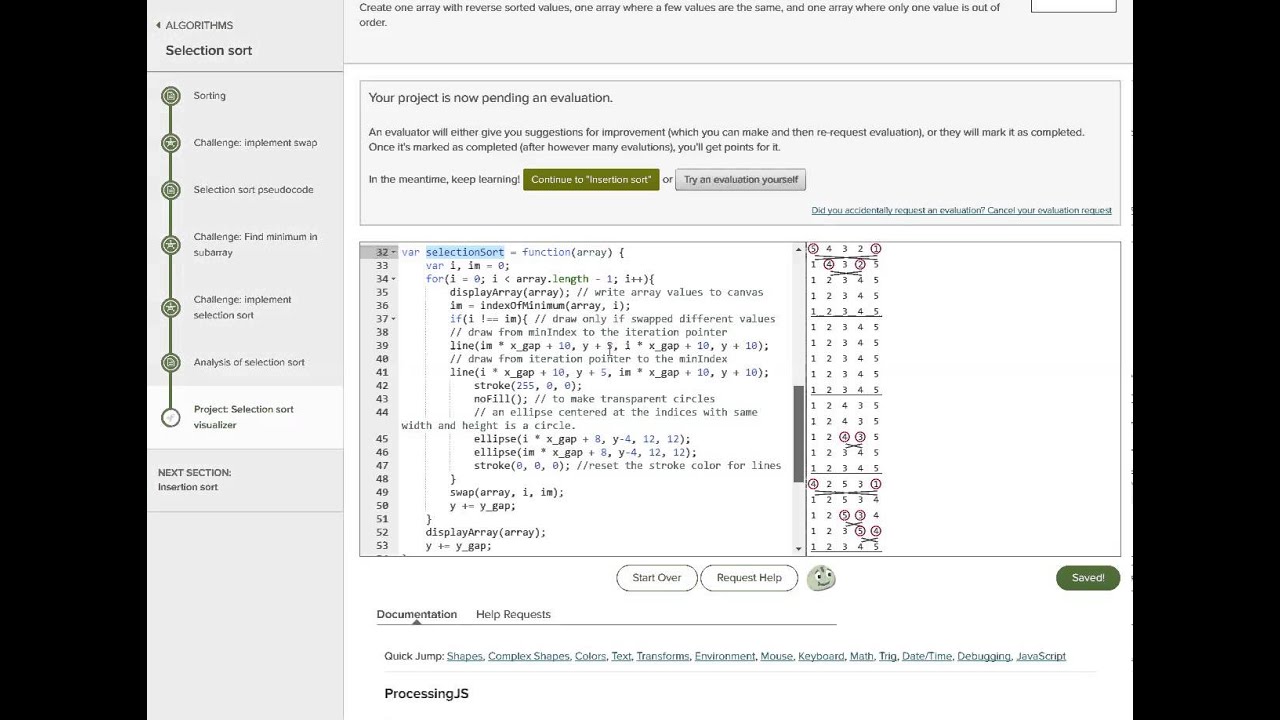
Task: Open the Sorting article icon
Action: click(x=171, y=96)
